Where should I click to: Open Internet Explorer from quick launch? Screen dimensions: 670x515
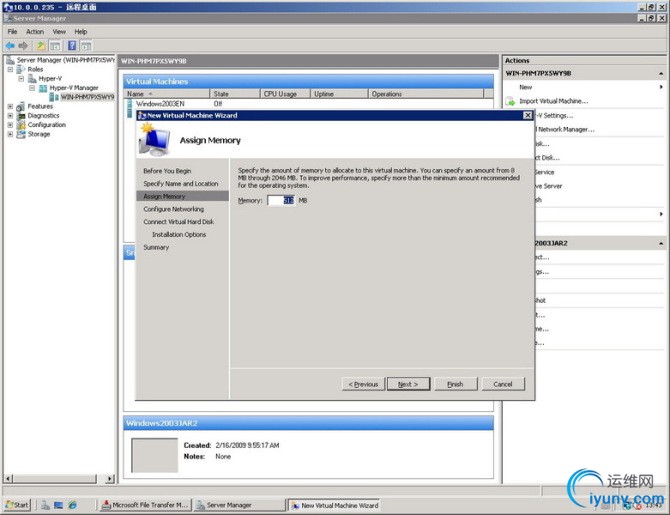pos(72,505)
